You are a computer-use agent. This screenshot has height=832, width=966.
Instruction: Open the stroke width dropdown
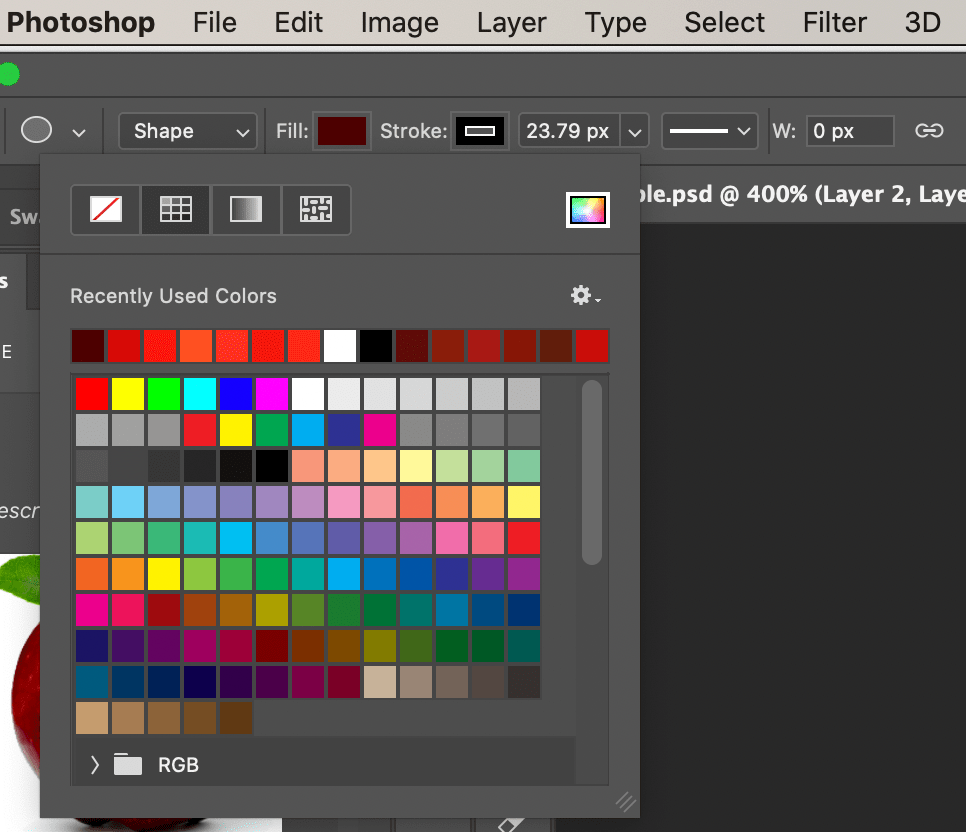click(x=634, y=130)
